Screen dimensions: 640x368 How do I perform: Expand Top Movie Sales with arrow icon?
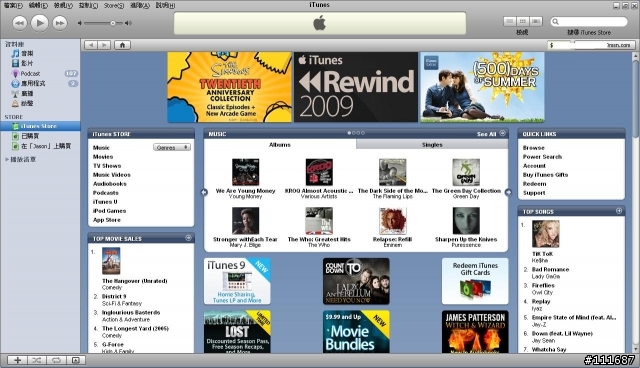click(189, 238)
